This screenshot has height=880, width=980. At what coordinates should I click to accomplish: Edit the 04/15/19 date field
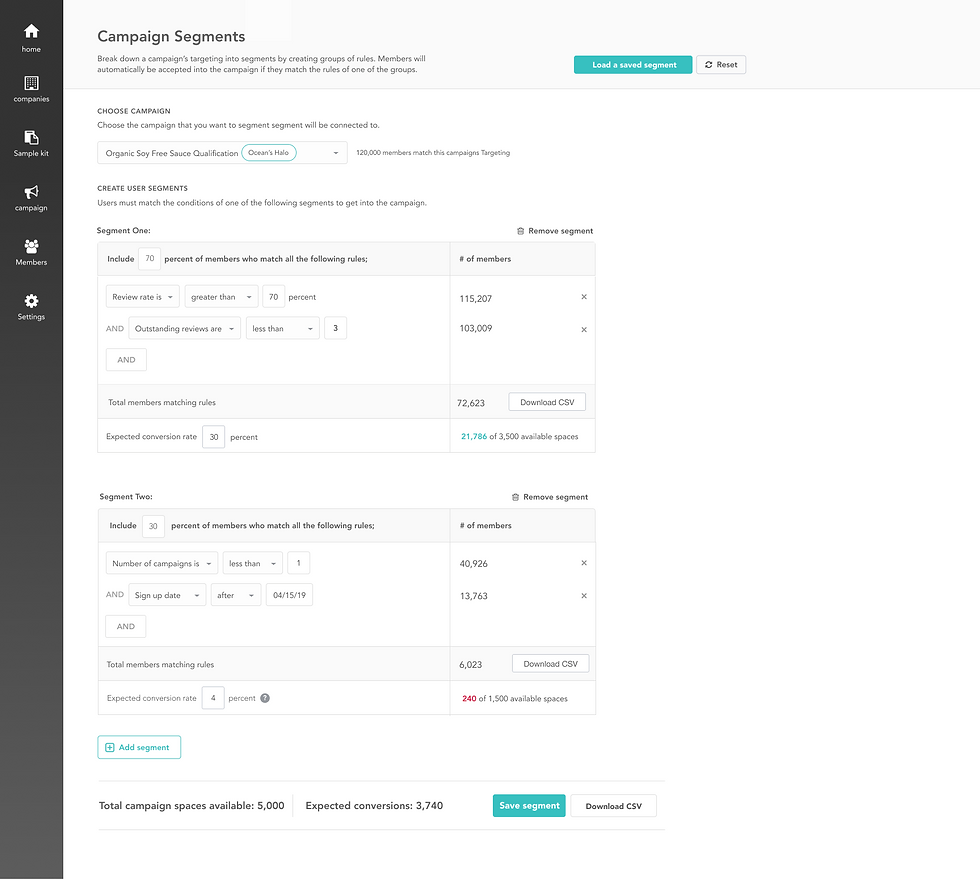pos(289,595)
